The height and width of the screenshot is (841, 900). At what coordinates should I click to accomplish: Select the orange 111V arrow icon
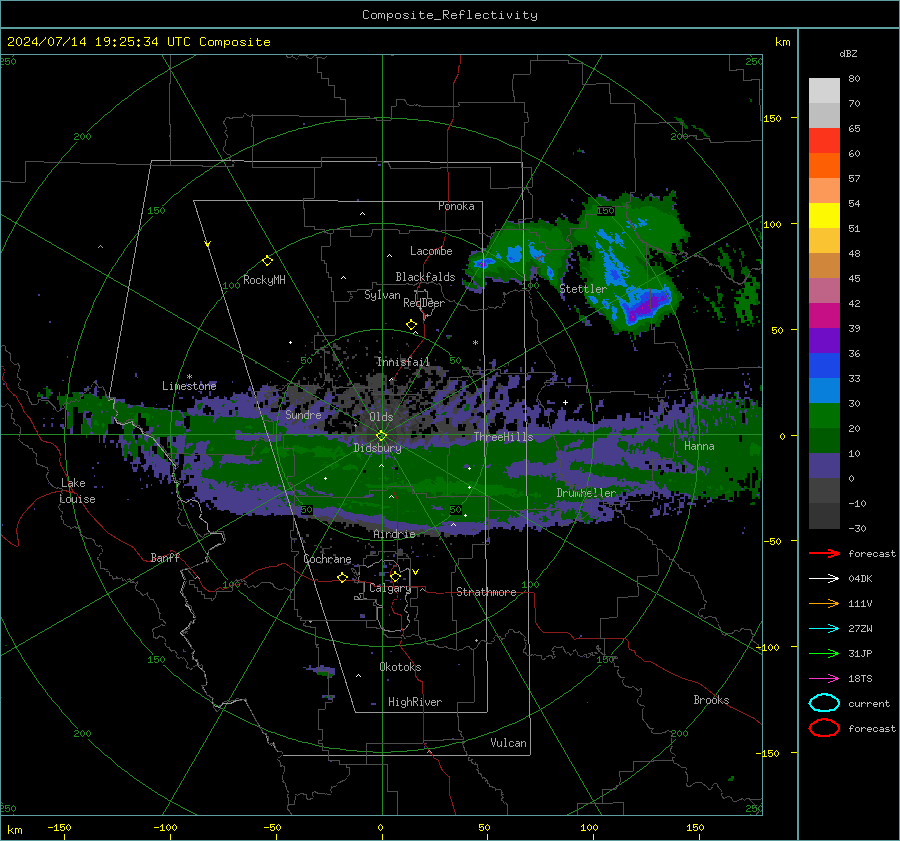click(824, 603)
